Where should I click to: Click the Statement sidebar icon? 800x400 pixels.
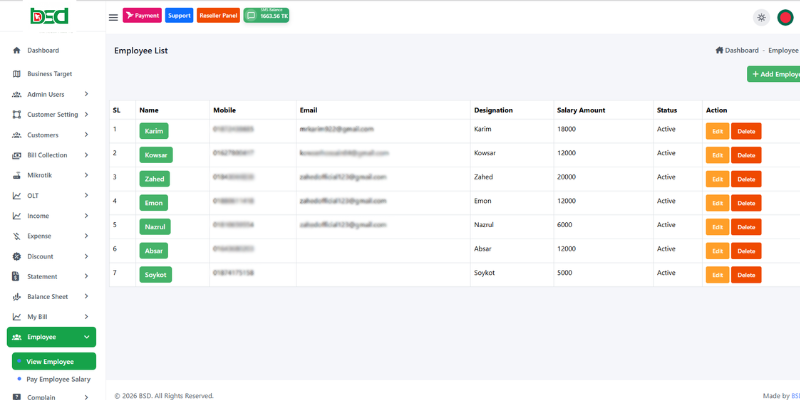(x=17, y=276)
